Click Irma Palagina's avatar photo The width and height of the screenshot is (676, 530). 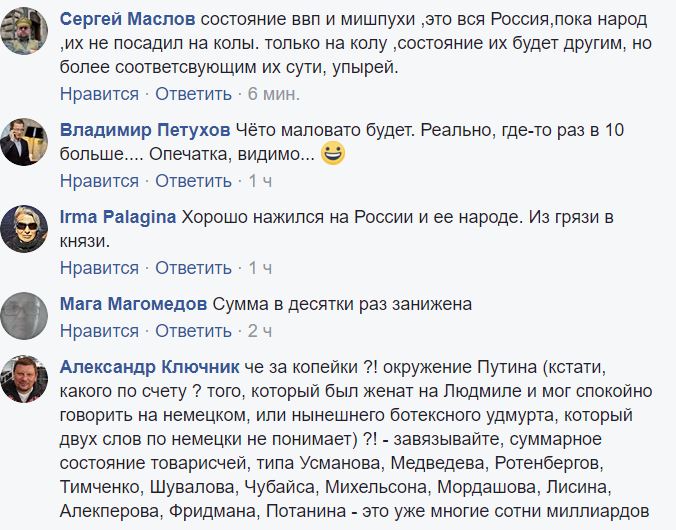point(24,227)
